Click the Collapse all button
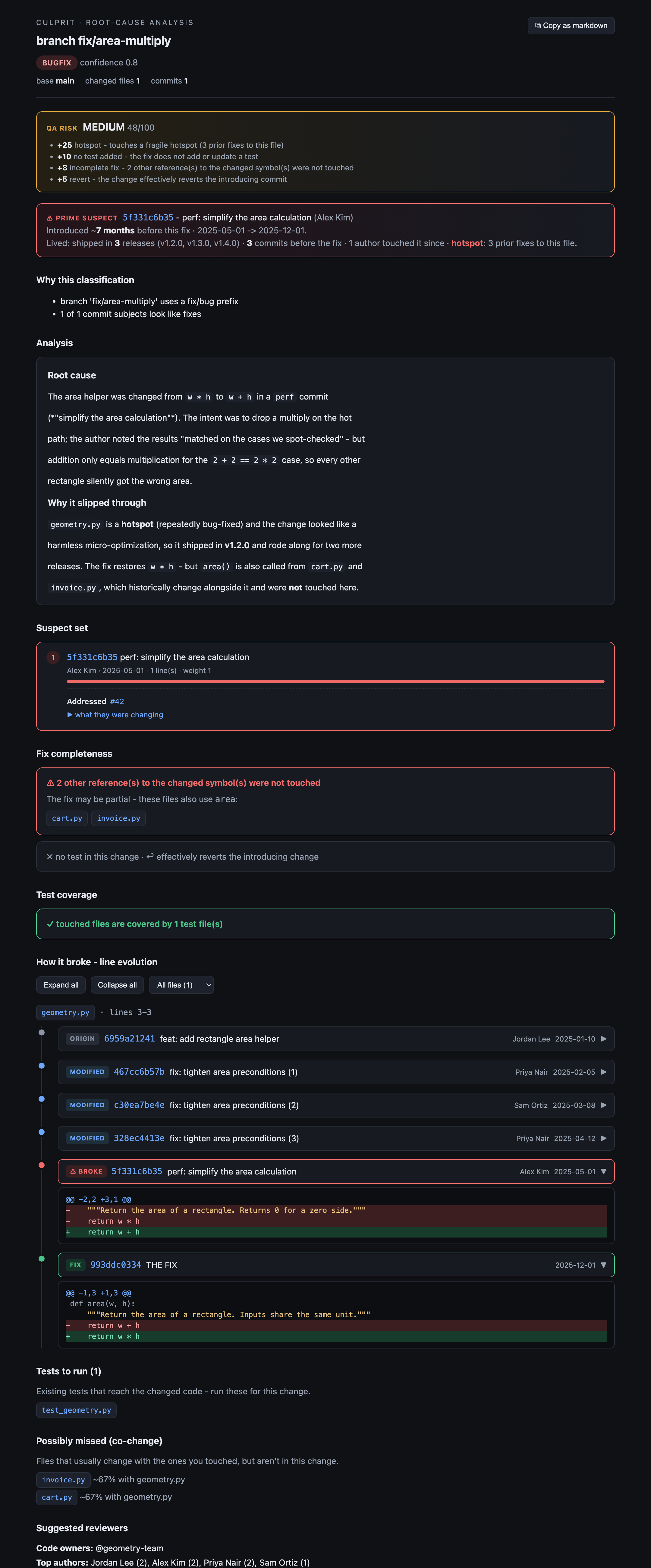The height and width of the screenshot is (1568, 651). pos(118,985)
